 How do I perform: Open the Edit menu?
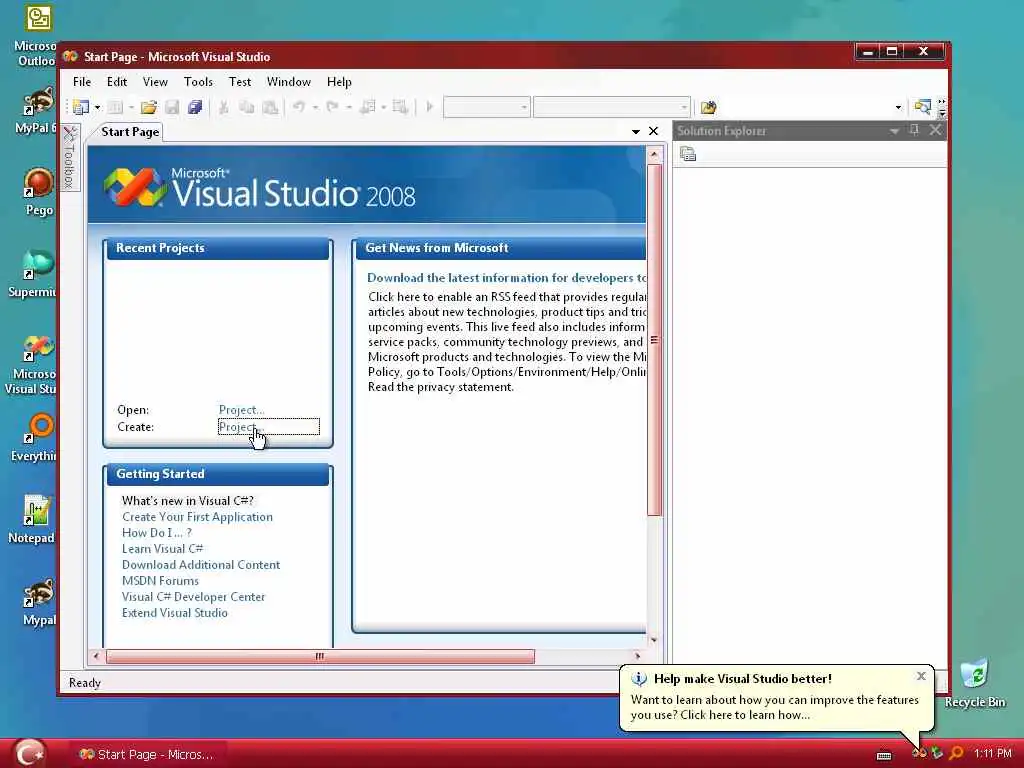pos(117,82)
